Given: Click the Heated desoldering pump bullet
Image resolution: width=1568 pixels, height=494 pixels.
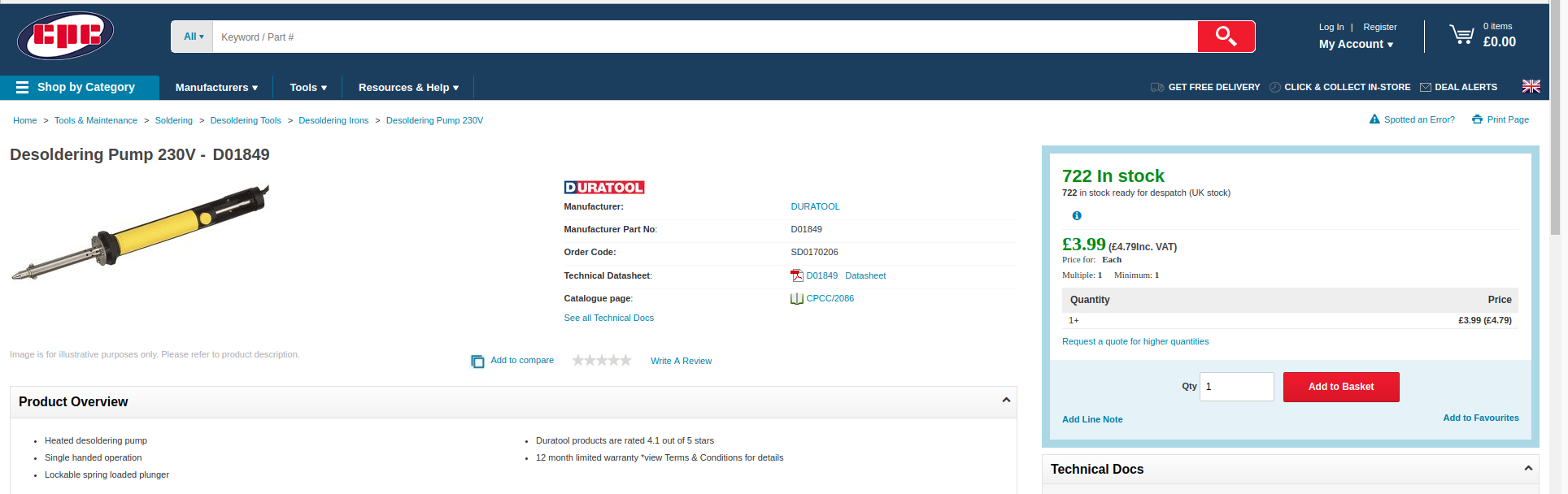Looking at the screenshot, I should point(96,440).
